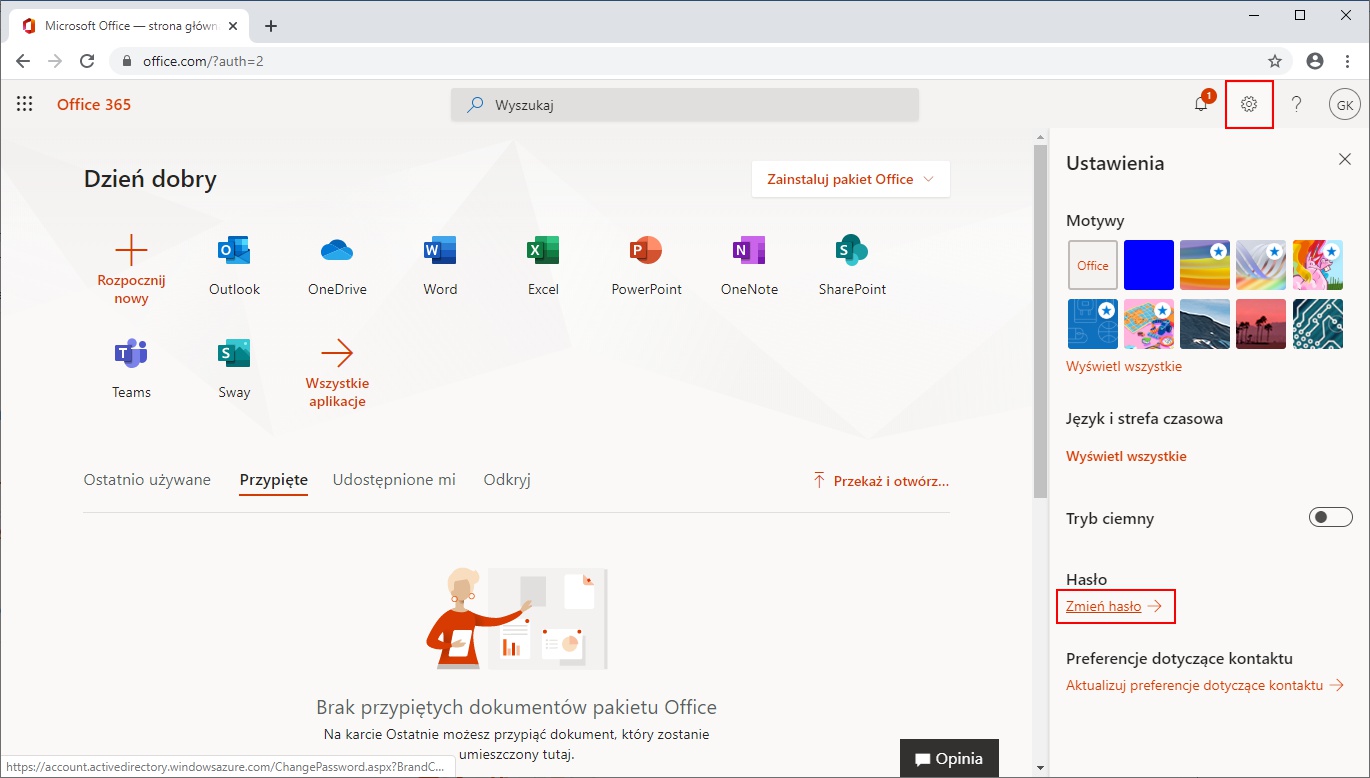Image resolution: width=1370 pixels, height=778 pixels.
Task: Select the Microsoft Office browser tab
Action: tap(128, 26)
